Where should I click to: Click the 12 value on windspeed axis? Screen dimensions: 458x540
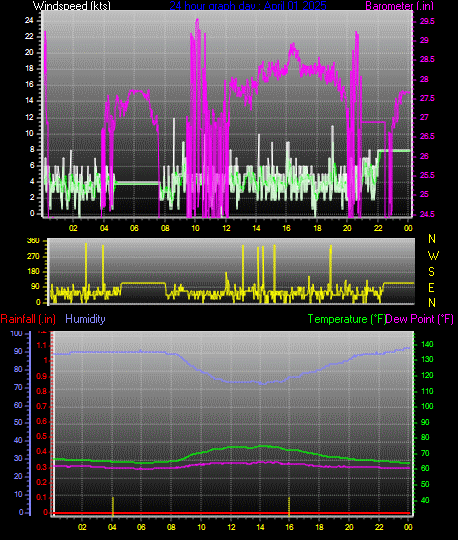(x=29, y=117)
